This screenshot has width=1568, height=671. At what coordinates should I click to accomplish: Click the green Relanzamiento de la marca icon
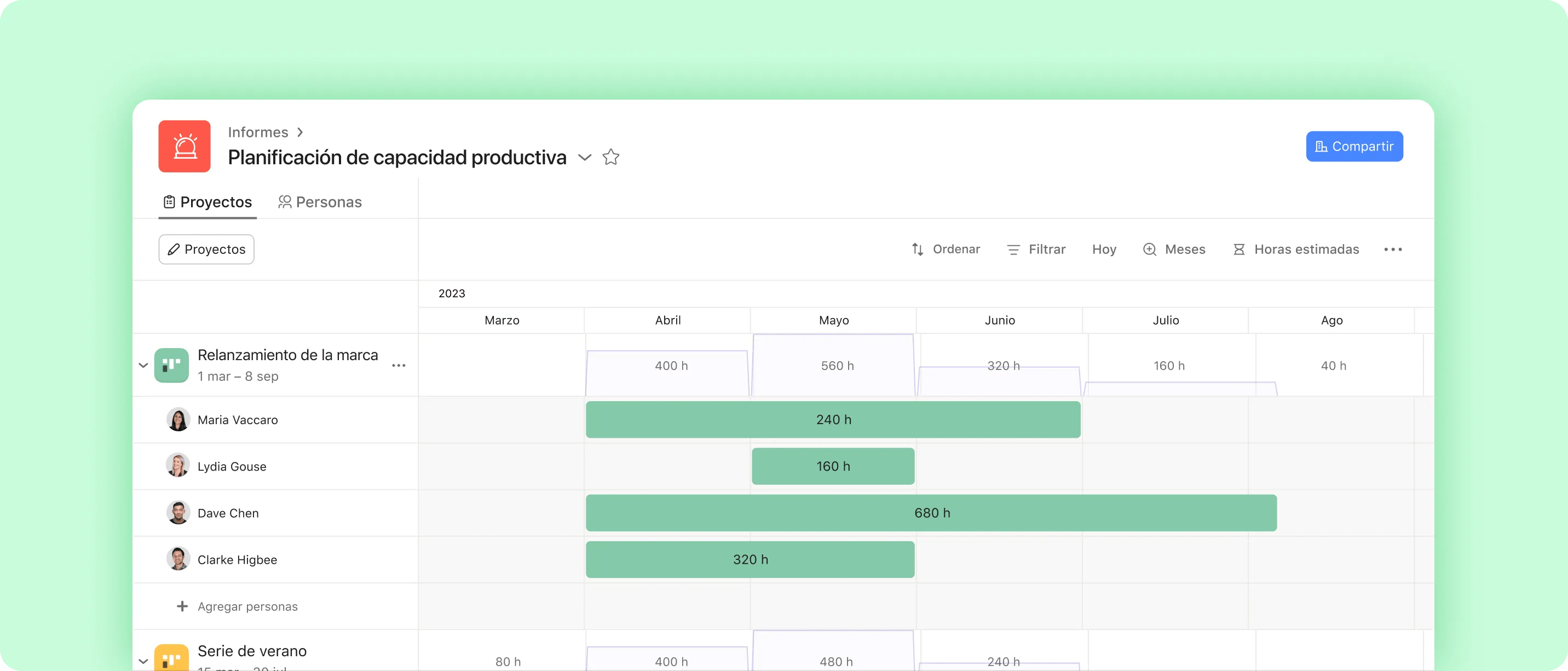(x=172, y=365)
